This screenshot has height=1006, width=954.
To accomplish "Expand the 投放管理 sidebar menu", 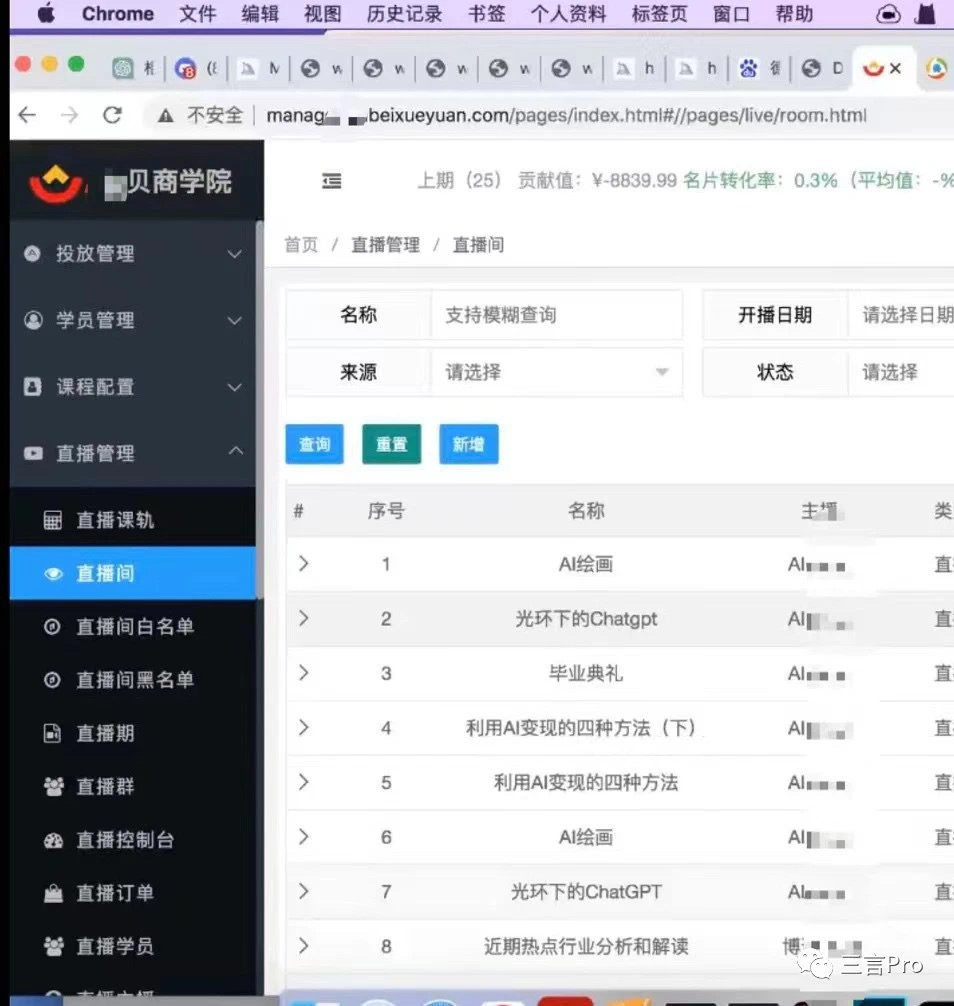I will pyautogui.click(x=132, y=254).
